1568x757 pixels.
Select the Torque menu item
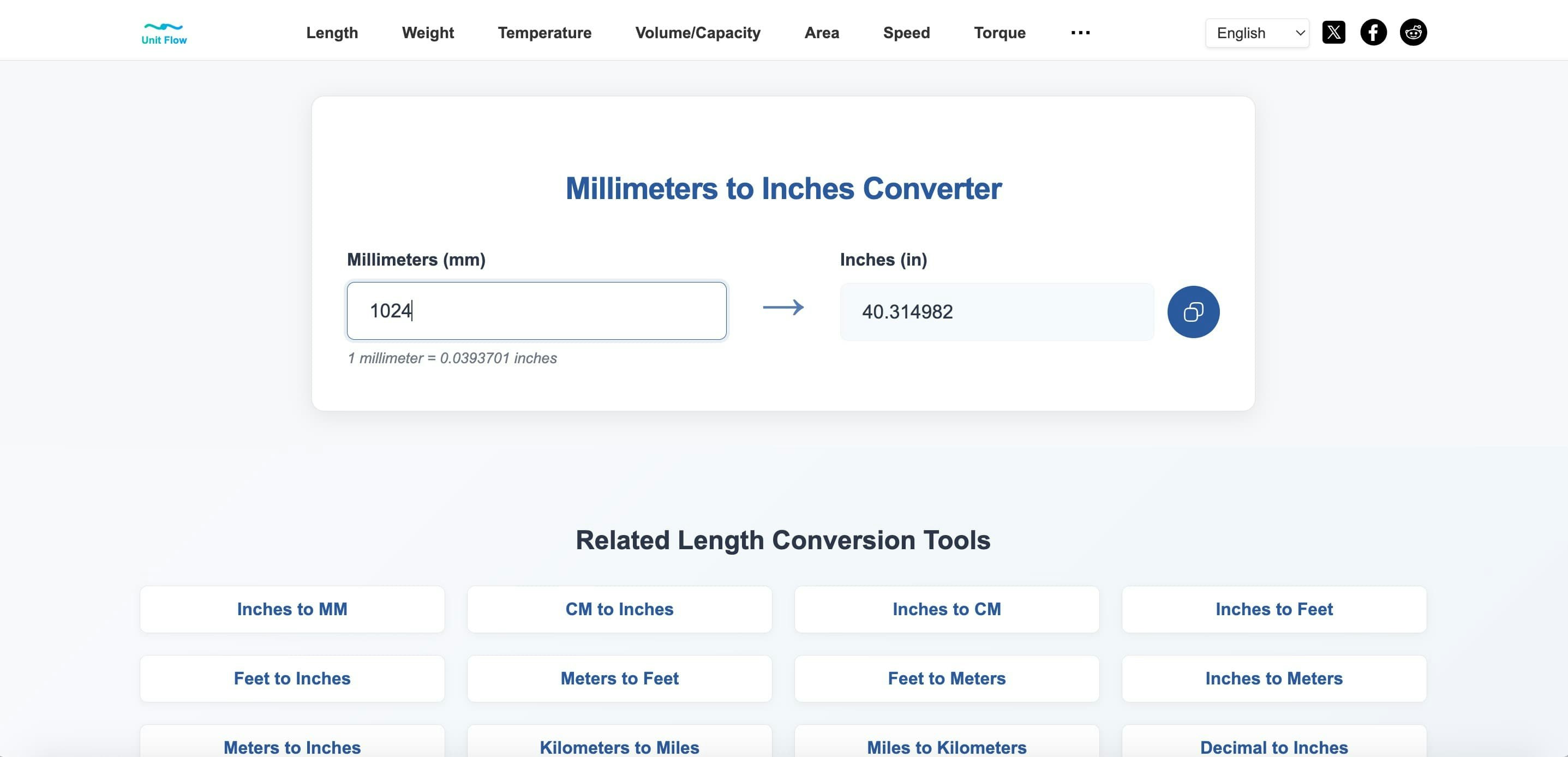[x=999, y=33]
